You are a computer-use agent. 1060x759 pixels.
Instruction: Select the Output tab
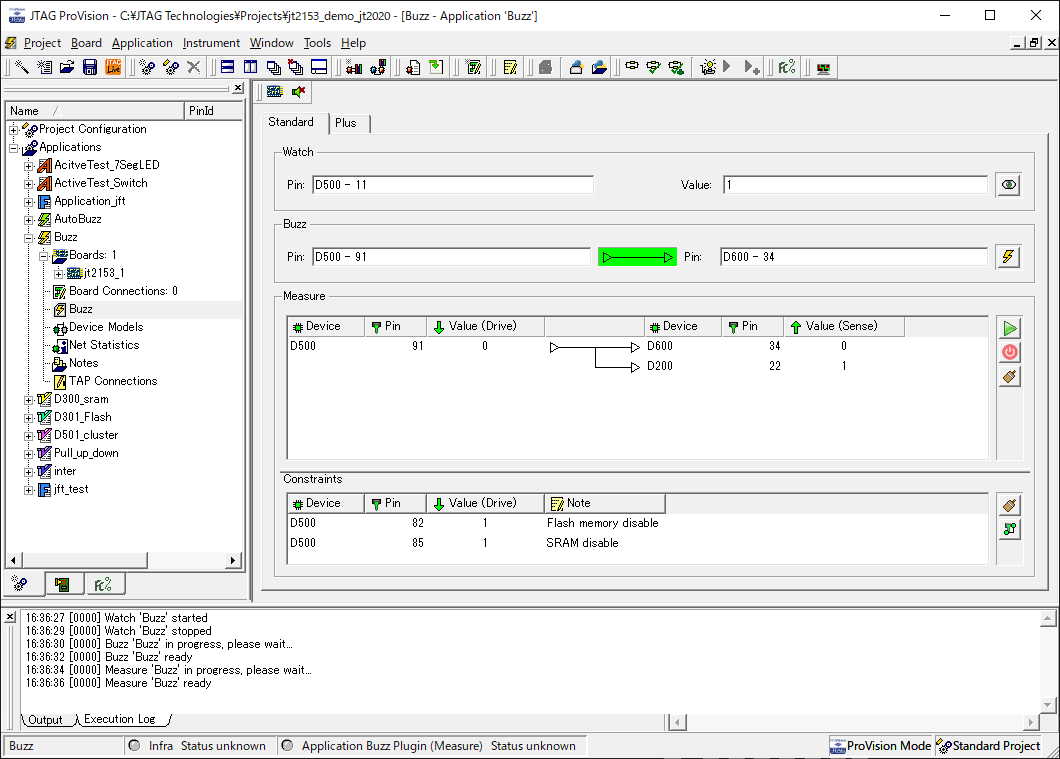pyautogui.click(x=45, y=720)
